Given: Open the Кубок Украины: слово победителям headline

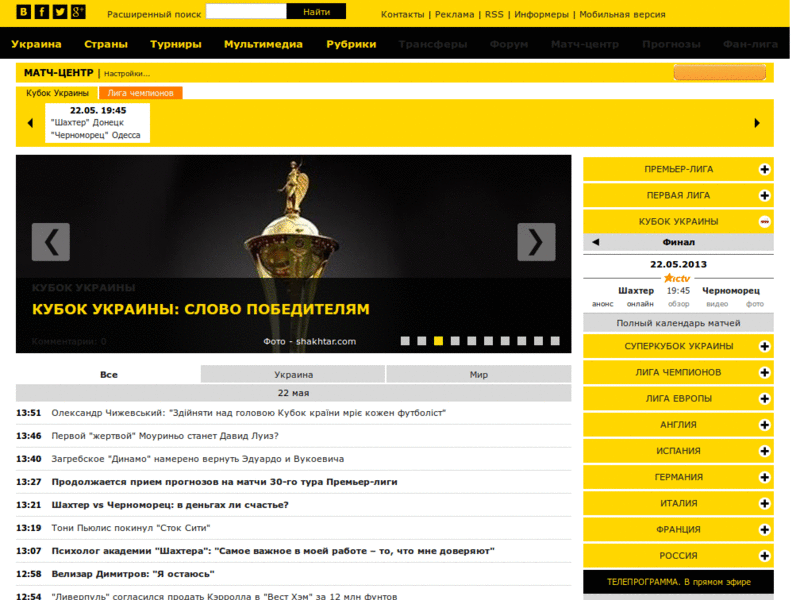Looking at the screenshot, I should pyautogui.click(x=201, y=309).
